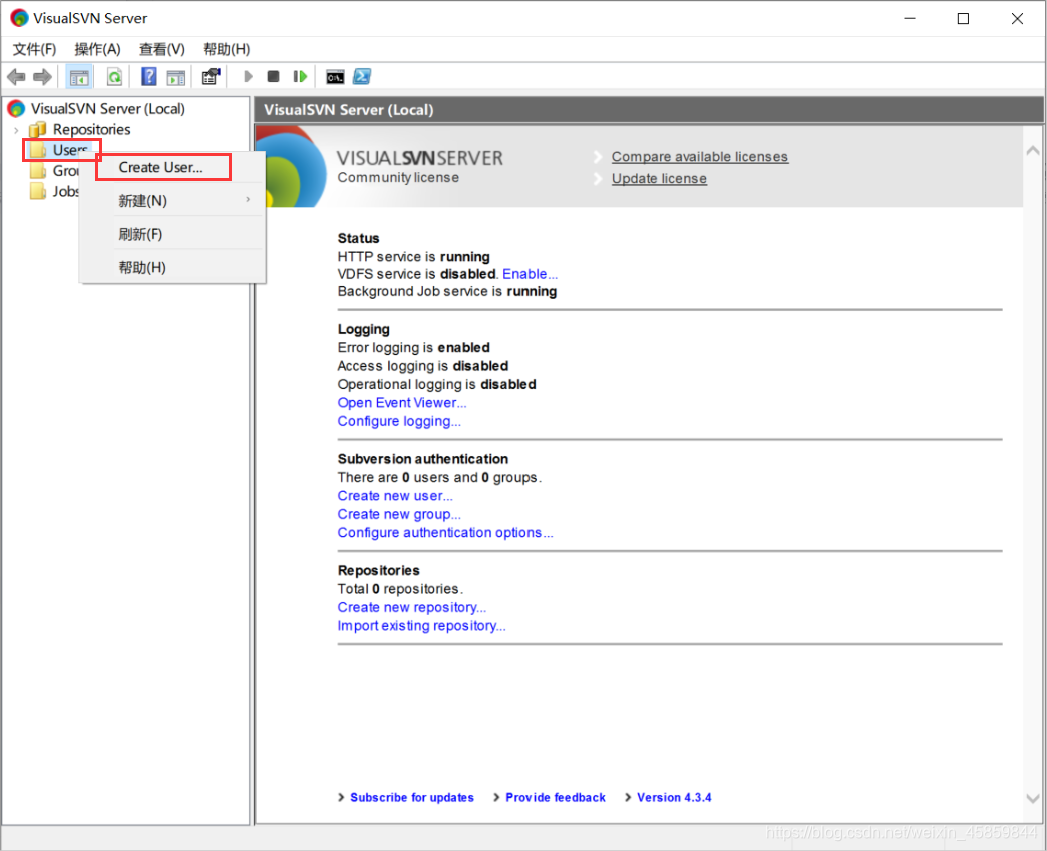This screenshot has width=1047, height=851.
Task: Click Provide feedback link
Action: point(556,797)
